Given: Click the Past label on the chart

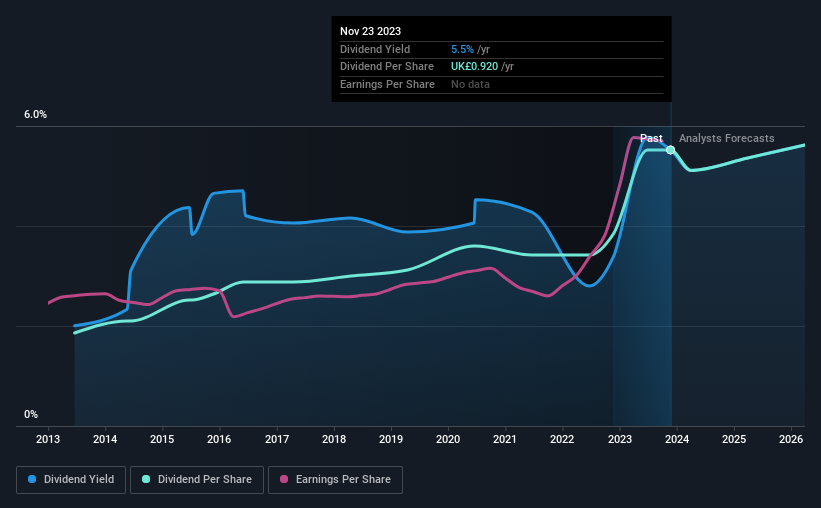Looking at the screenshot, I should click(651, 138).
